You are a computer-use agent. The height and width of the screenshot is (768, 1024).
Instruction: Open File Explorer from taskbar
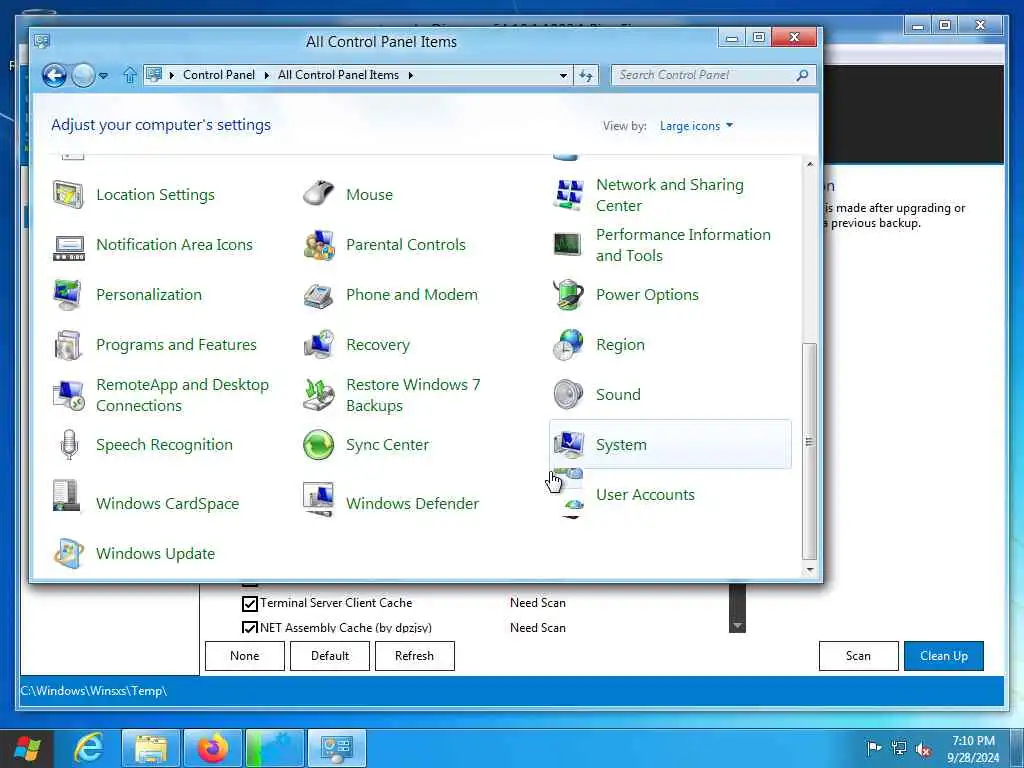click(x=151, y=748)
